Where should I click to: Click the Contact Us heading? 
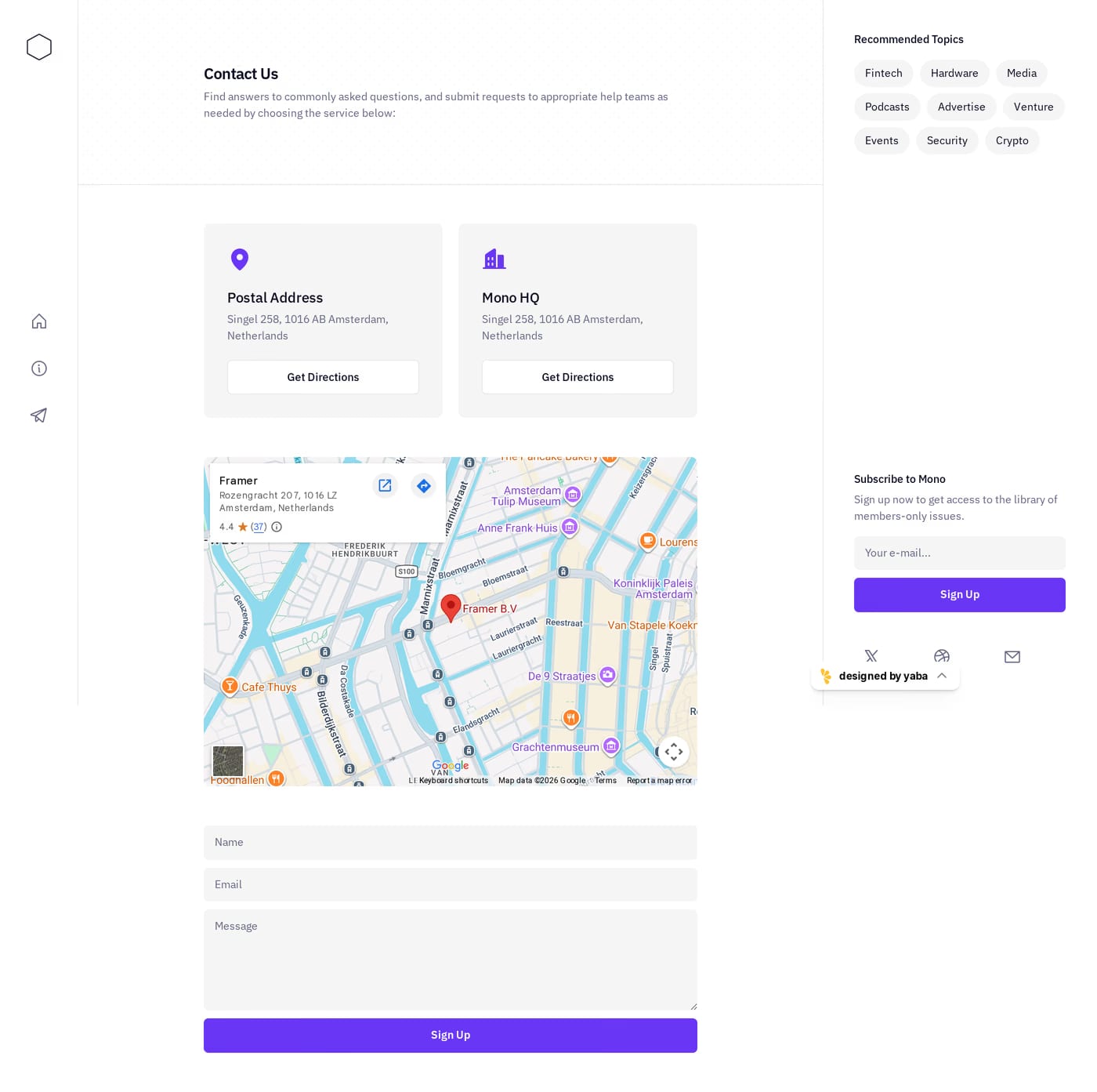click(241, 74)
